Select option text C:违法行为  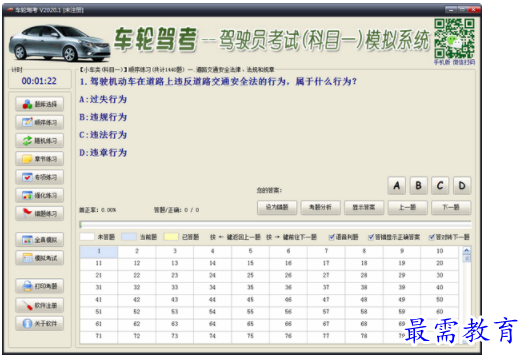pos(103,135)
